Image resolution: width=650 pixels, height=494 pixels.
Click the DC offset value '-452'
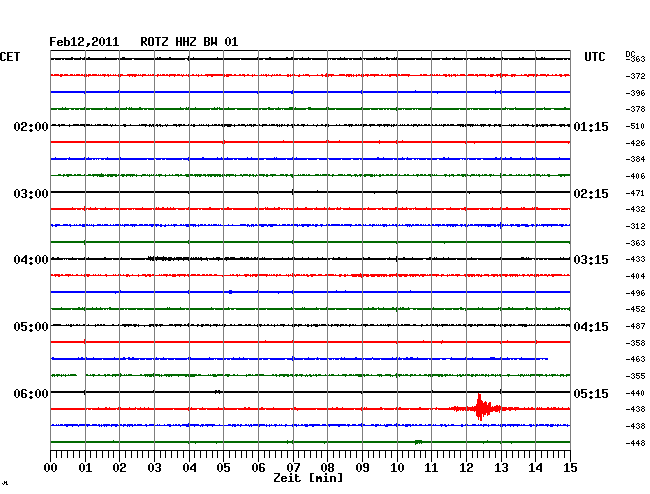(635, 310)
